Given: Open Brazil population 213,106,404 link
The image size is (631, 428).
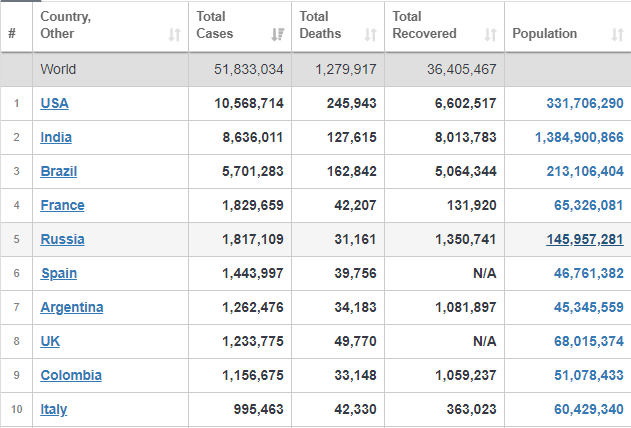Looking at the screenshot, I should [x=585, y=171].
